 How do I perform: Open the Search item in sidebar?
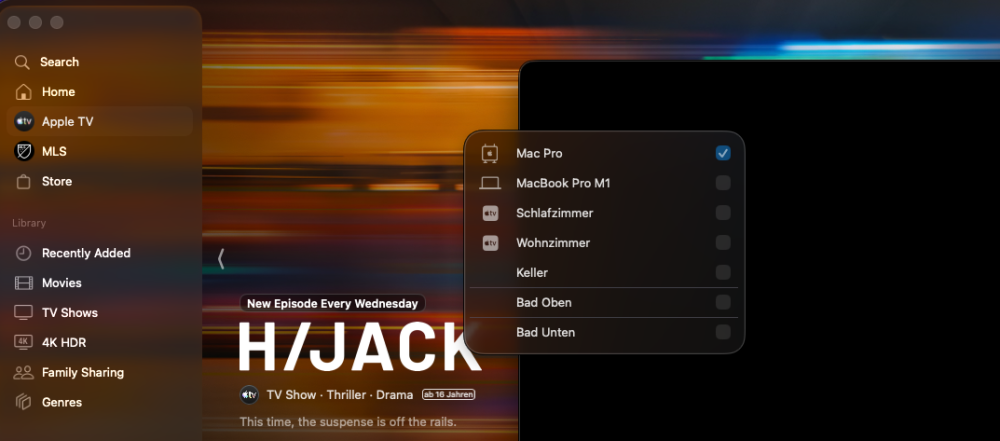point(99,62)
